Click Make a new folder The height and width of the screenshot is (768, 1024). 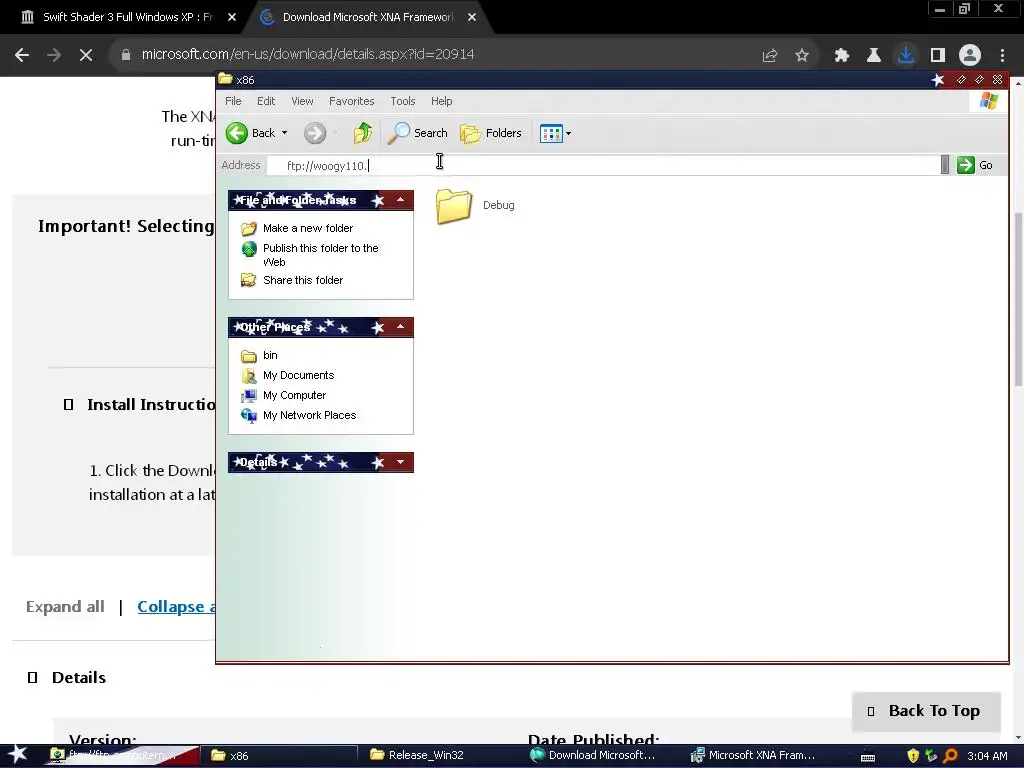point(308,228)
